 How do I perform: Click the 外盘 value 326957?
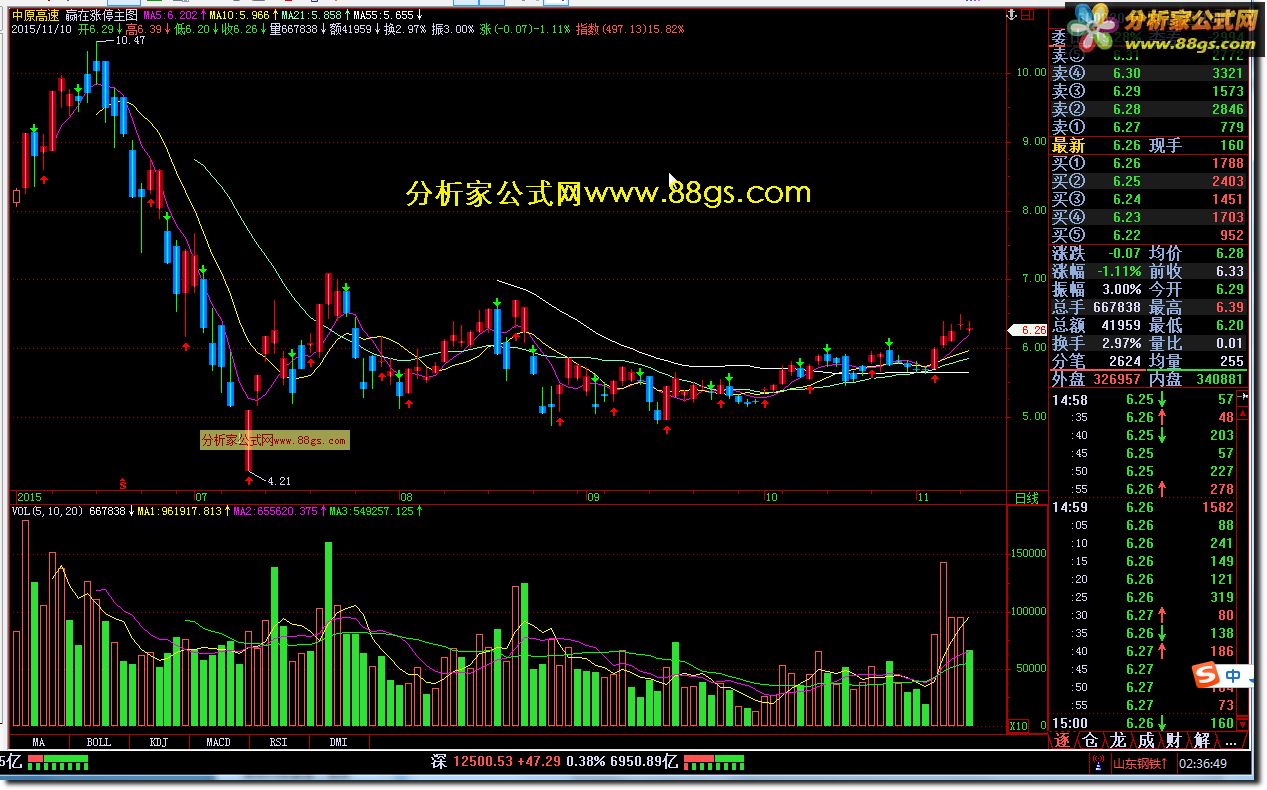[1117, 379]
